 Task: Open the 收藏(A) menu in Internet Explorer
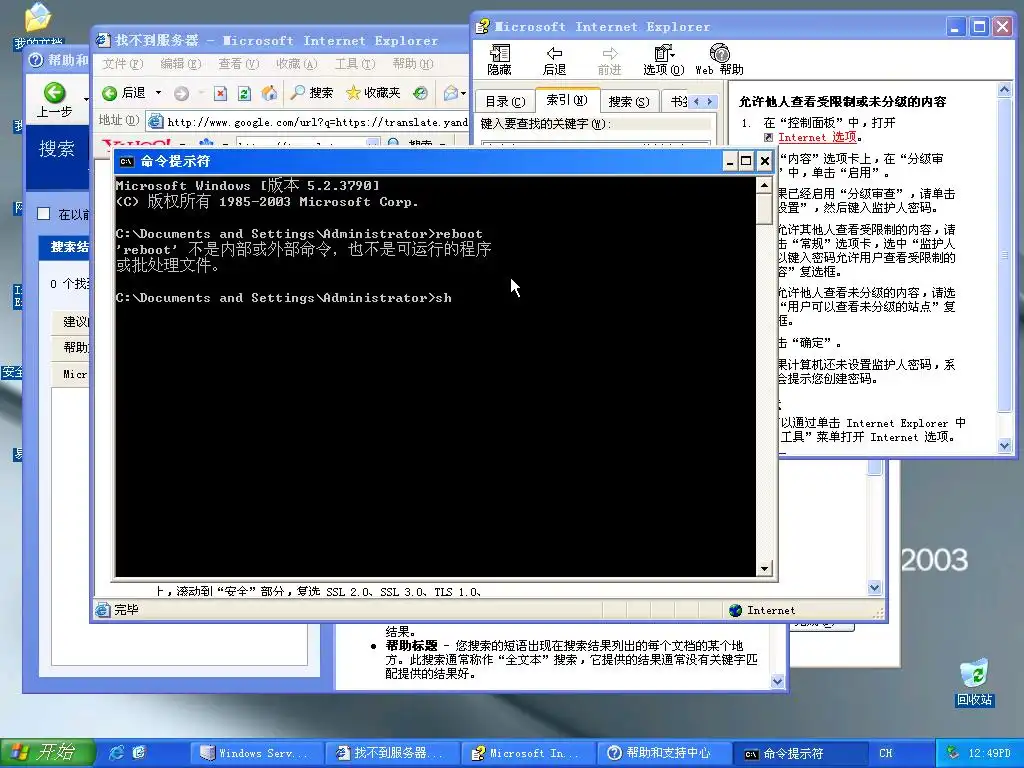(296, 64)
